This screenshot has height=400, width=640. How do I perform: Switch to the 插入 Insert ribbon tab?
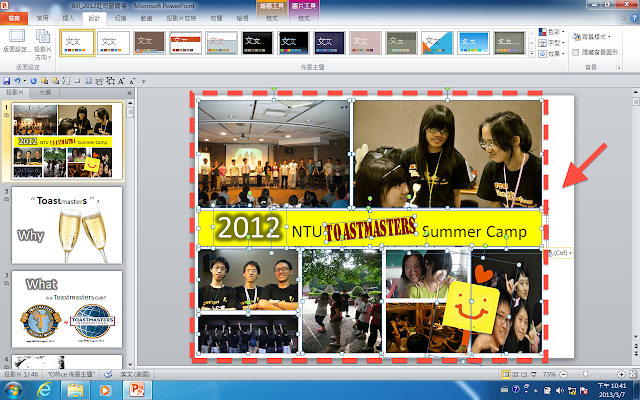[68, 18]
